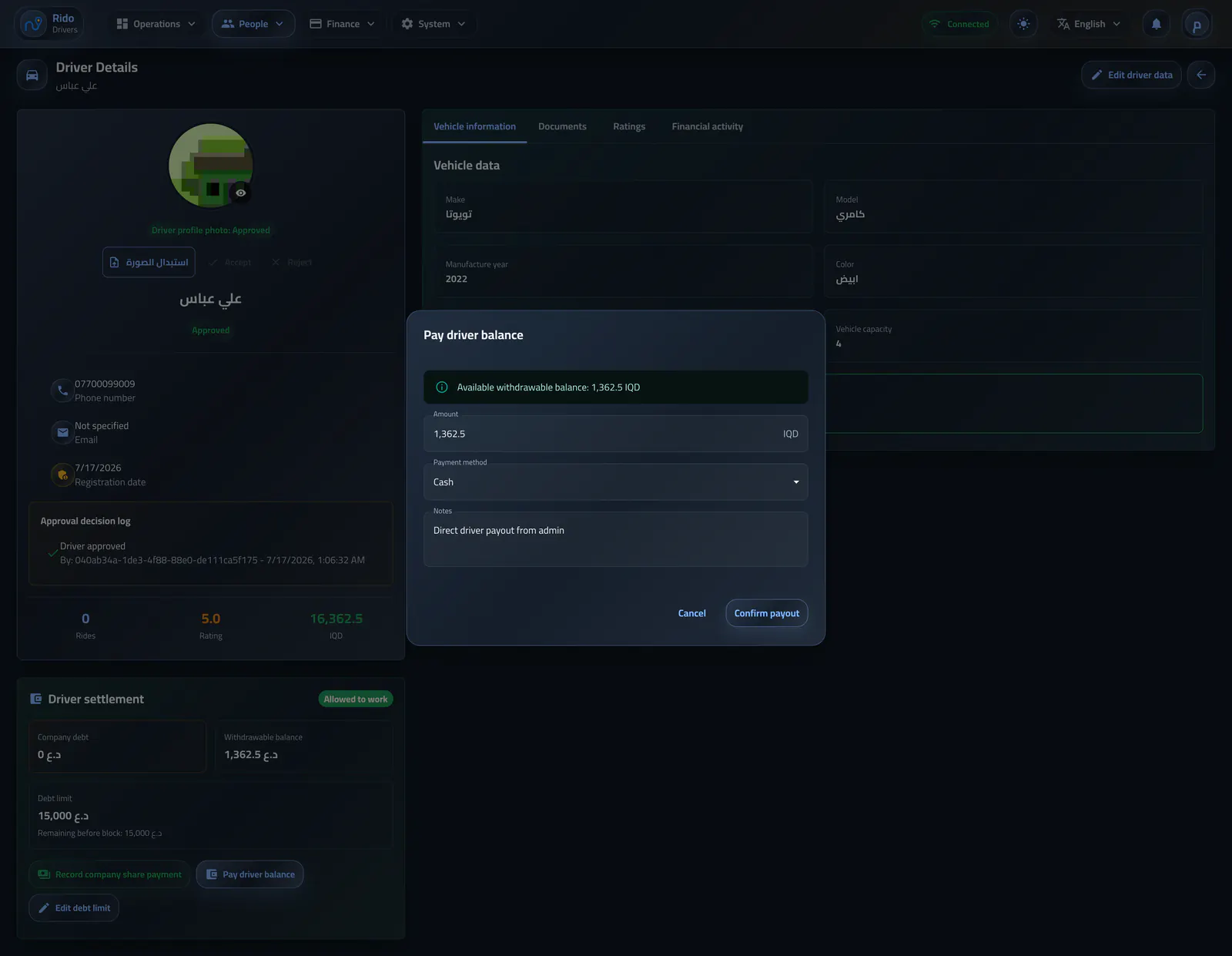Click the Available withdrawable balance alert text
1232x956 pixels.
coord(548,387)
